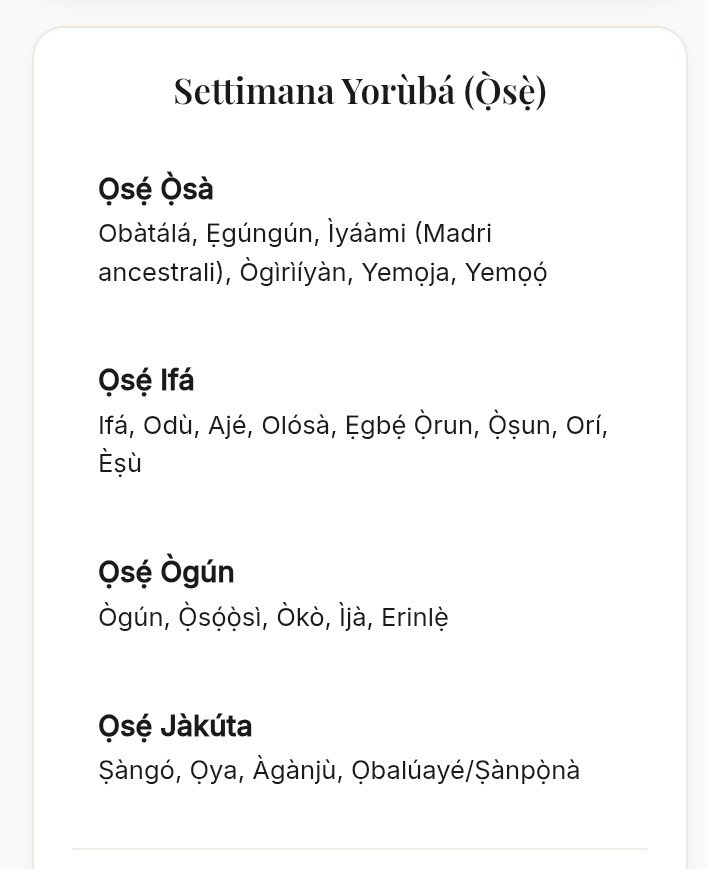Click the word Ọ̀ṣun
This screenshot has height=869, width=708.
(519, 426)
